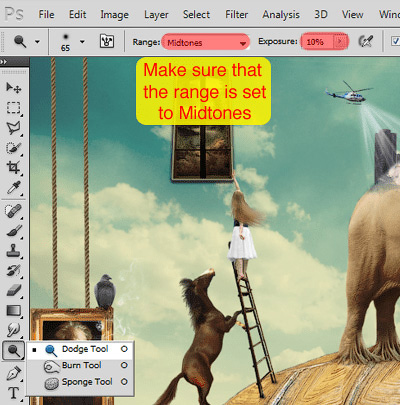The height and width of the screenshot is (405, 400).
Task: Open the Exposure slider arrow
Action: pyautogui.click(x=340, y=42)
